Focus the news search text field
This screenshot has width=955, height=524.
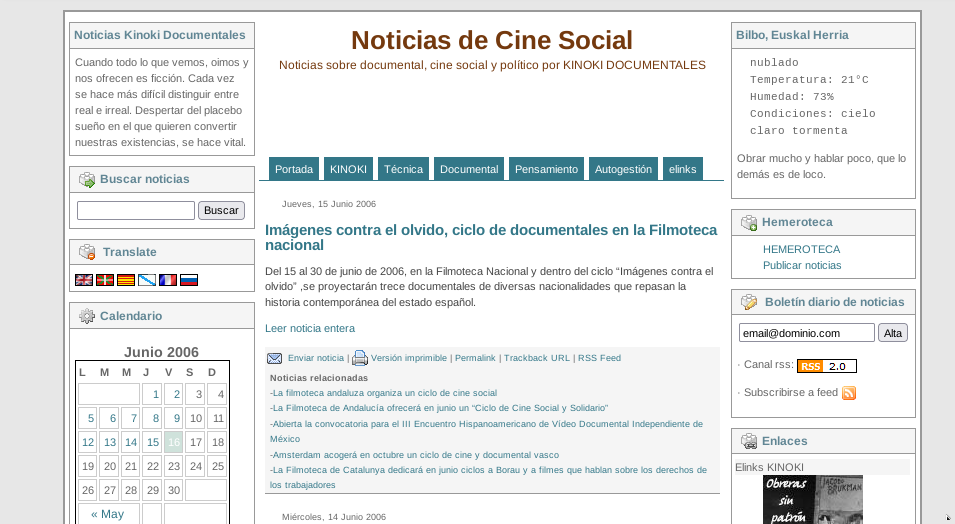pos(136,210)
